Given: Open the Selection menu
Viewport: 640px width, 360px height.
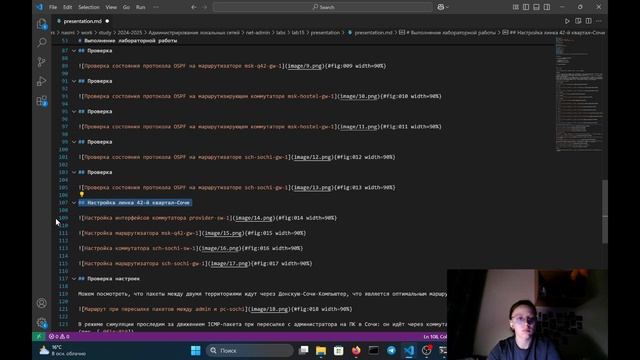Looking at the screenshot, I should pyautogui.click(x=89, y=7).
